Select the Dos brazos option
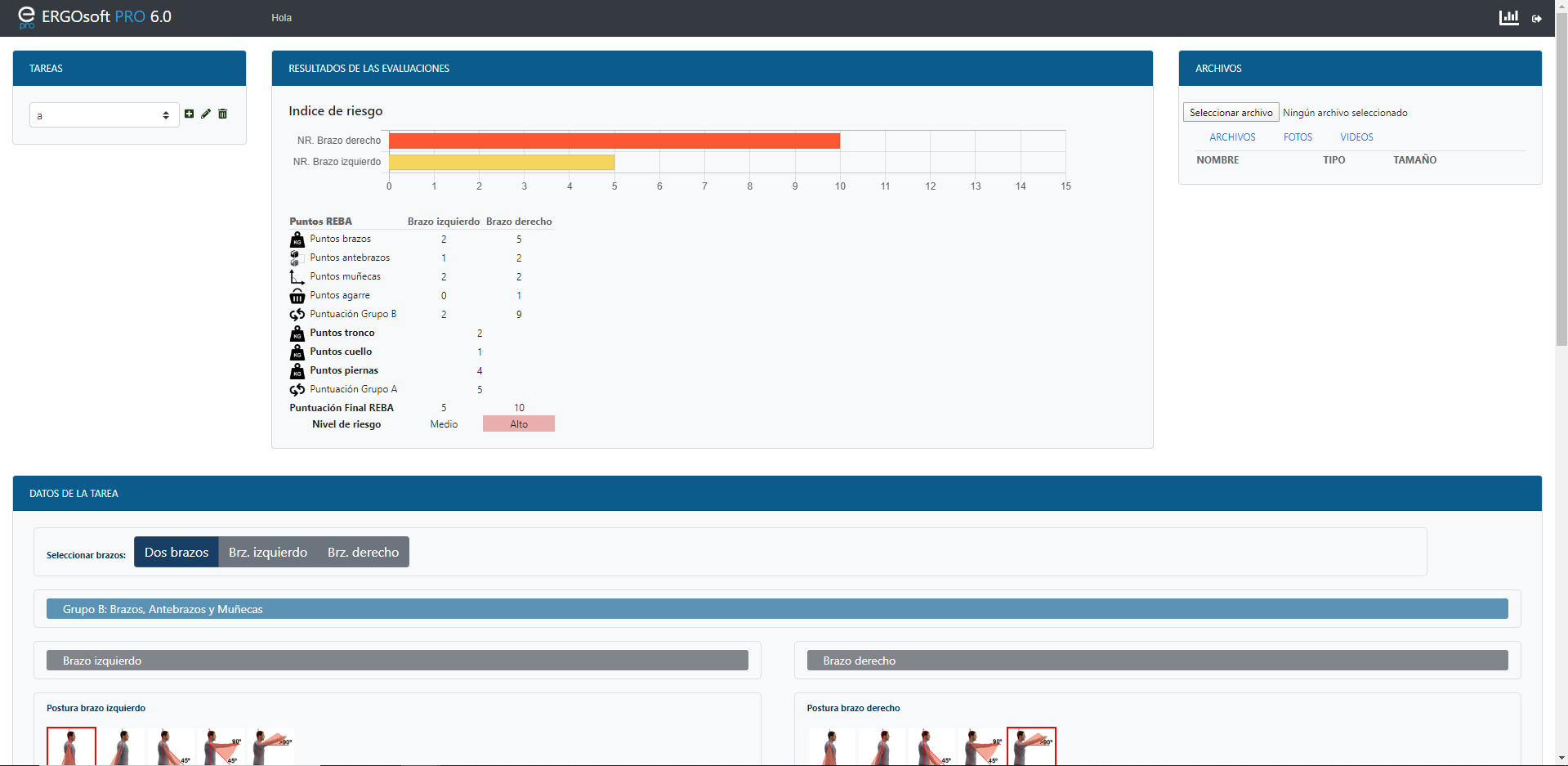The width and height of the screenshot is (1568, 766). 176,552
